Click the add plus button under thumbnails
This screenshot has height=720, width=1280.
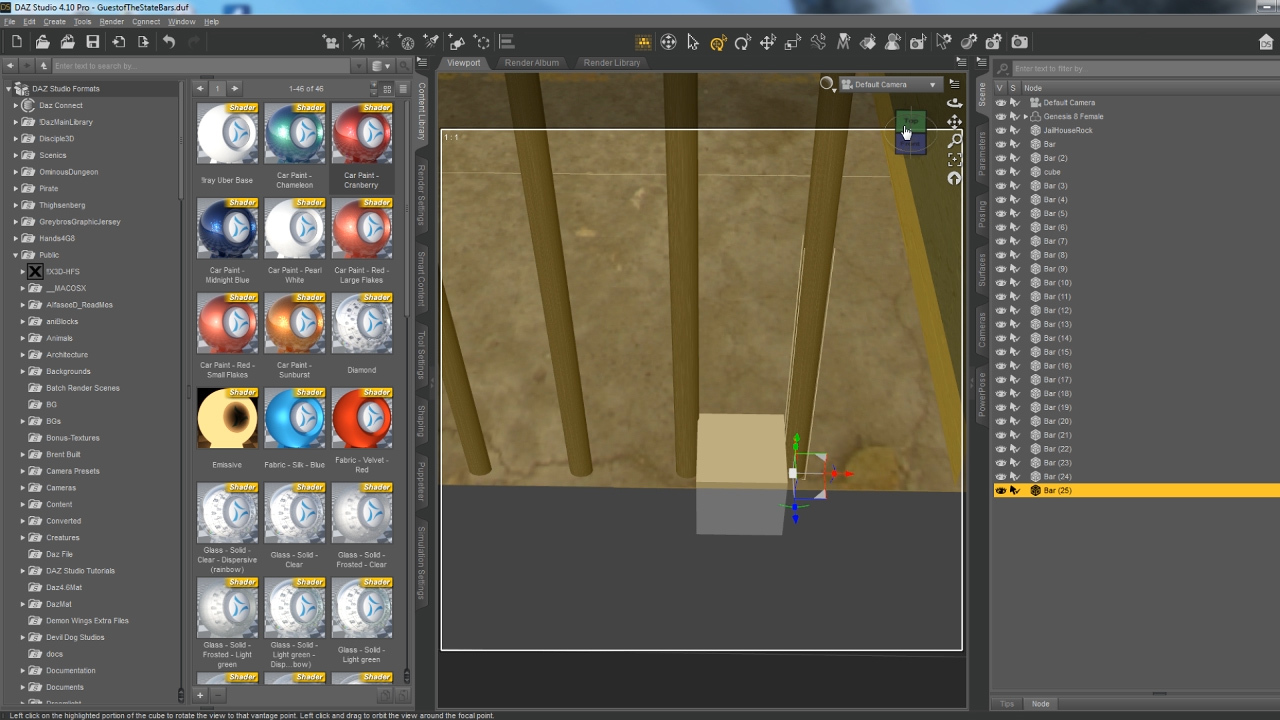coord(200,695)
